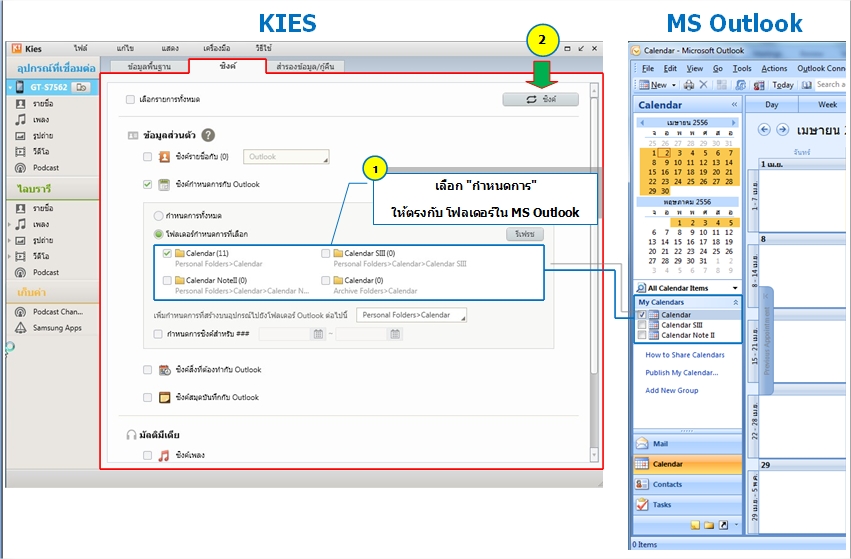Click the Shortcuts icon at Outlook navigation bottom
Image resolution: width=851 pixels, height=559 pixels.
pos(723,525)
